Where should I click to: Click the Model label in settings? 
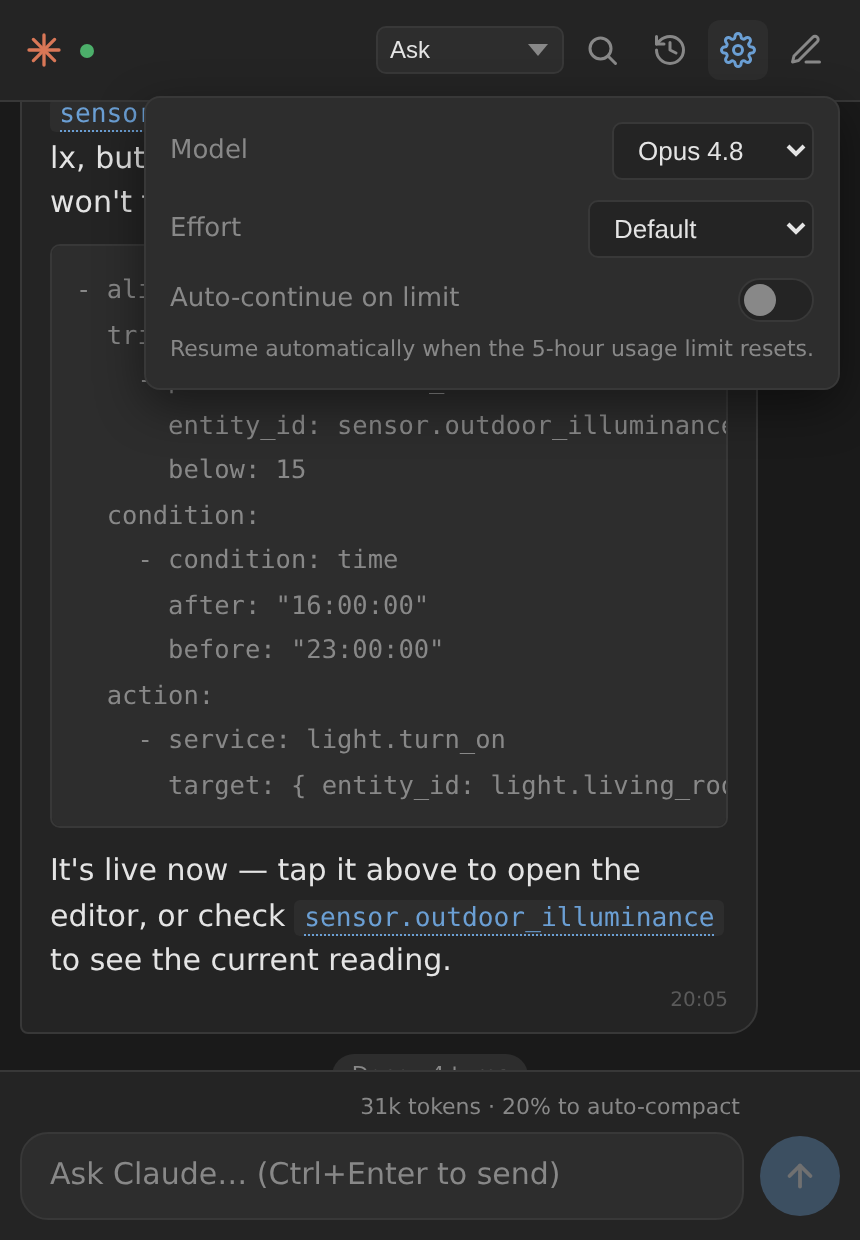click(209, 149)
